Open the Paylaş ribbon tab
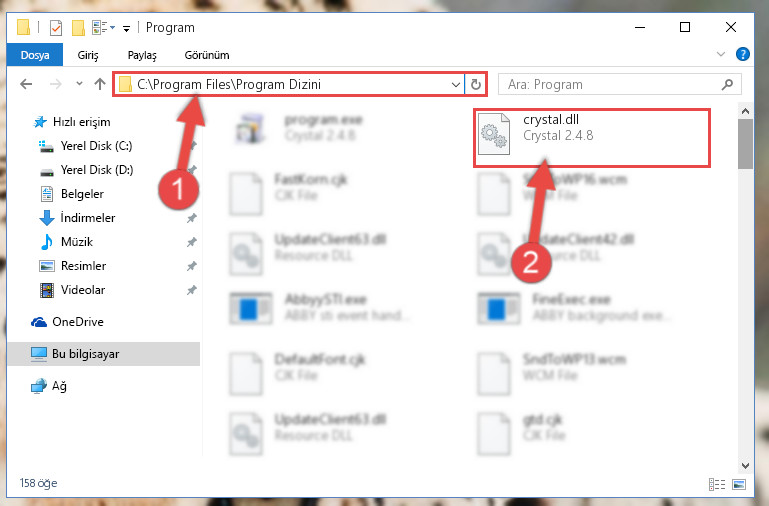 point(142,55)
